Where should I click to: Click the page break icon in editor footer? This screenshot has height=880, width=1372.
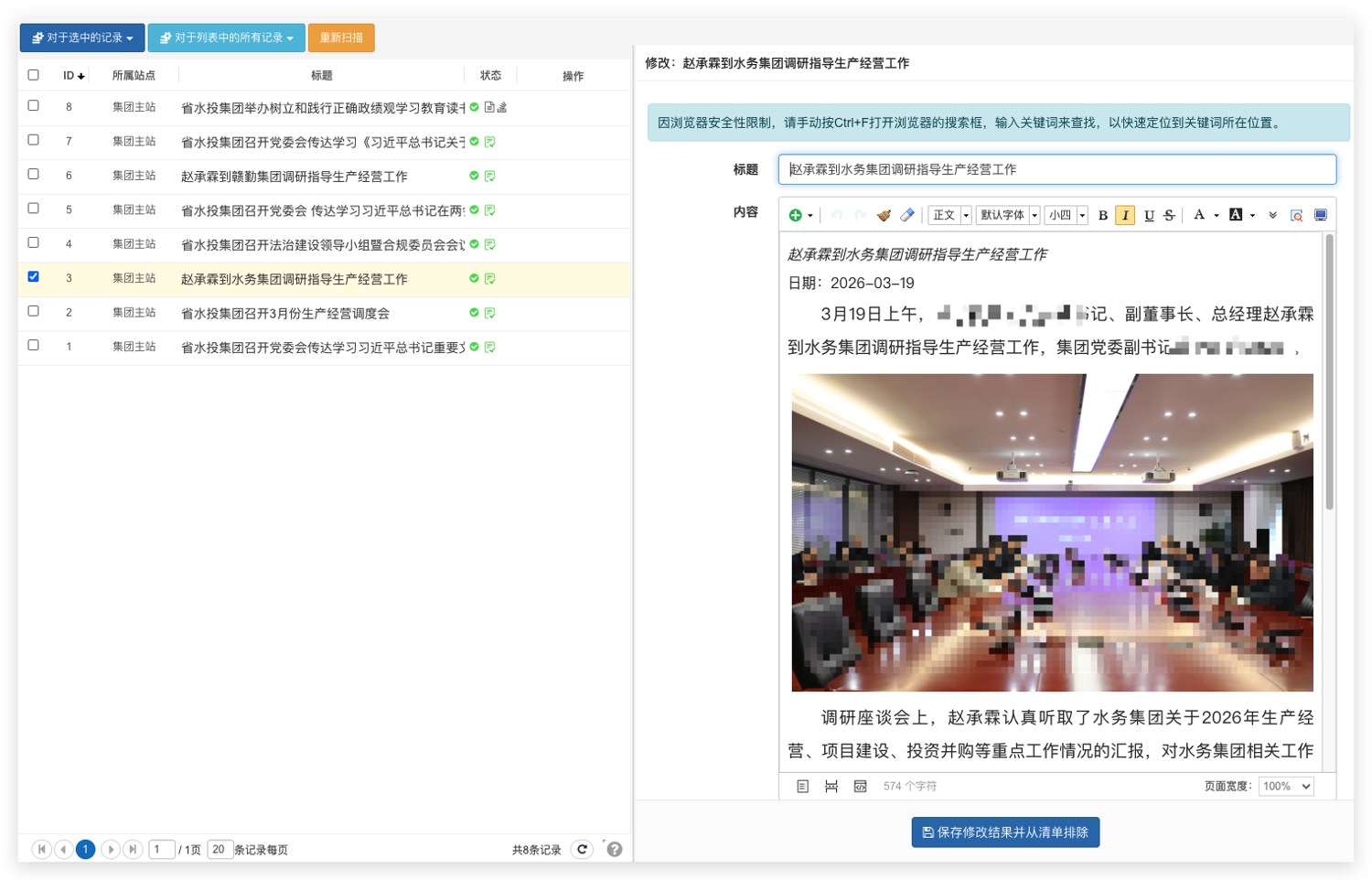831,786
